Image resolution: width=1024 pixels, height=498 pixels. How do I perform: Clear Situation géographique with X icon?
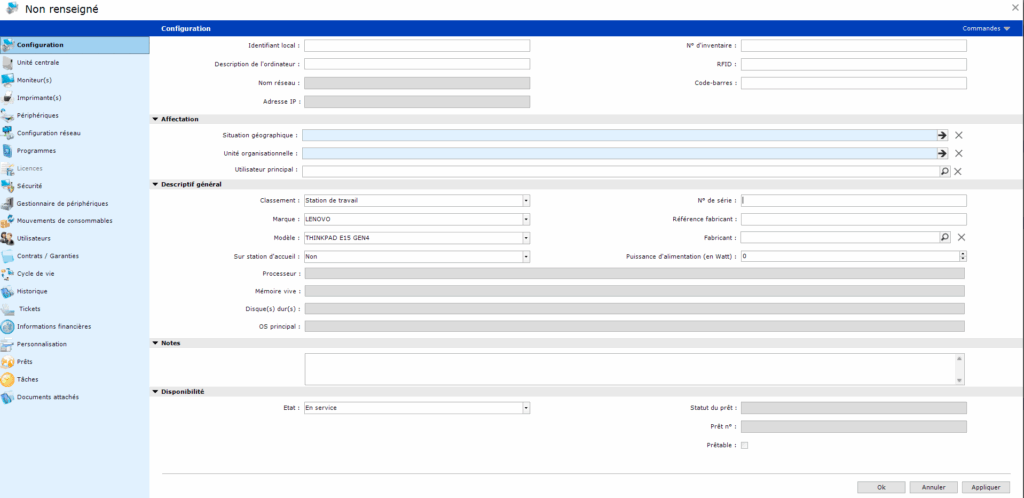pyautogui.click(x=959, y=135)
